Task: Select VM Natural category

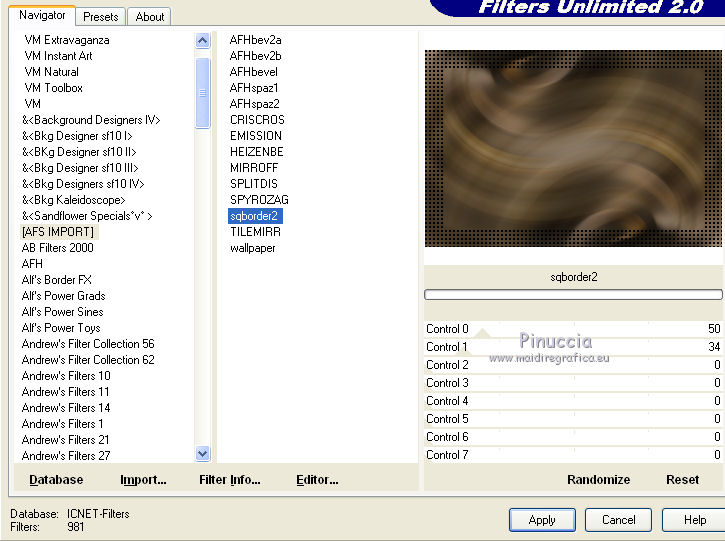Action: pyautogui.click(x=51, y=72)
